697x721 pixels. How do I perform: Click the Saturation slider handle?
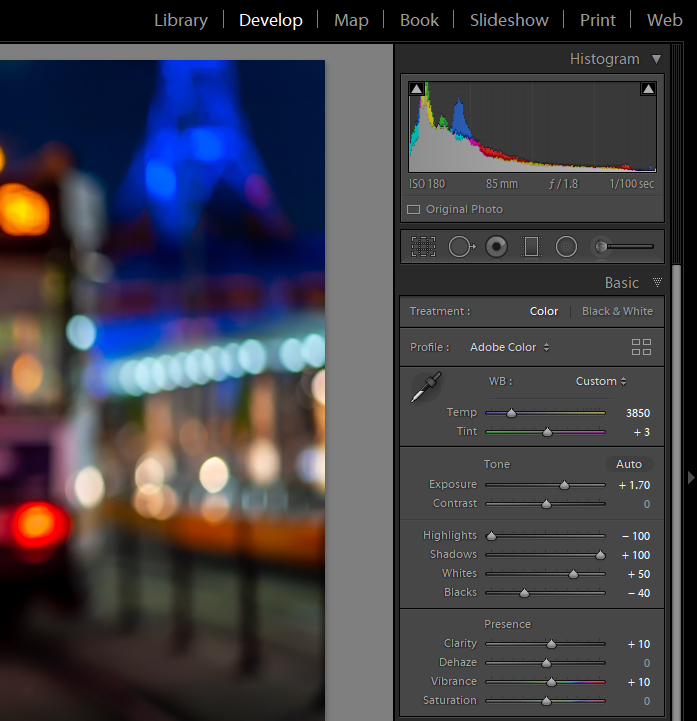pos(546,702)
